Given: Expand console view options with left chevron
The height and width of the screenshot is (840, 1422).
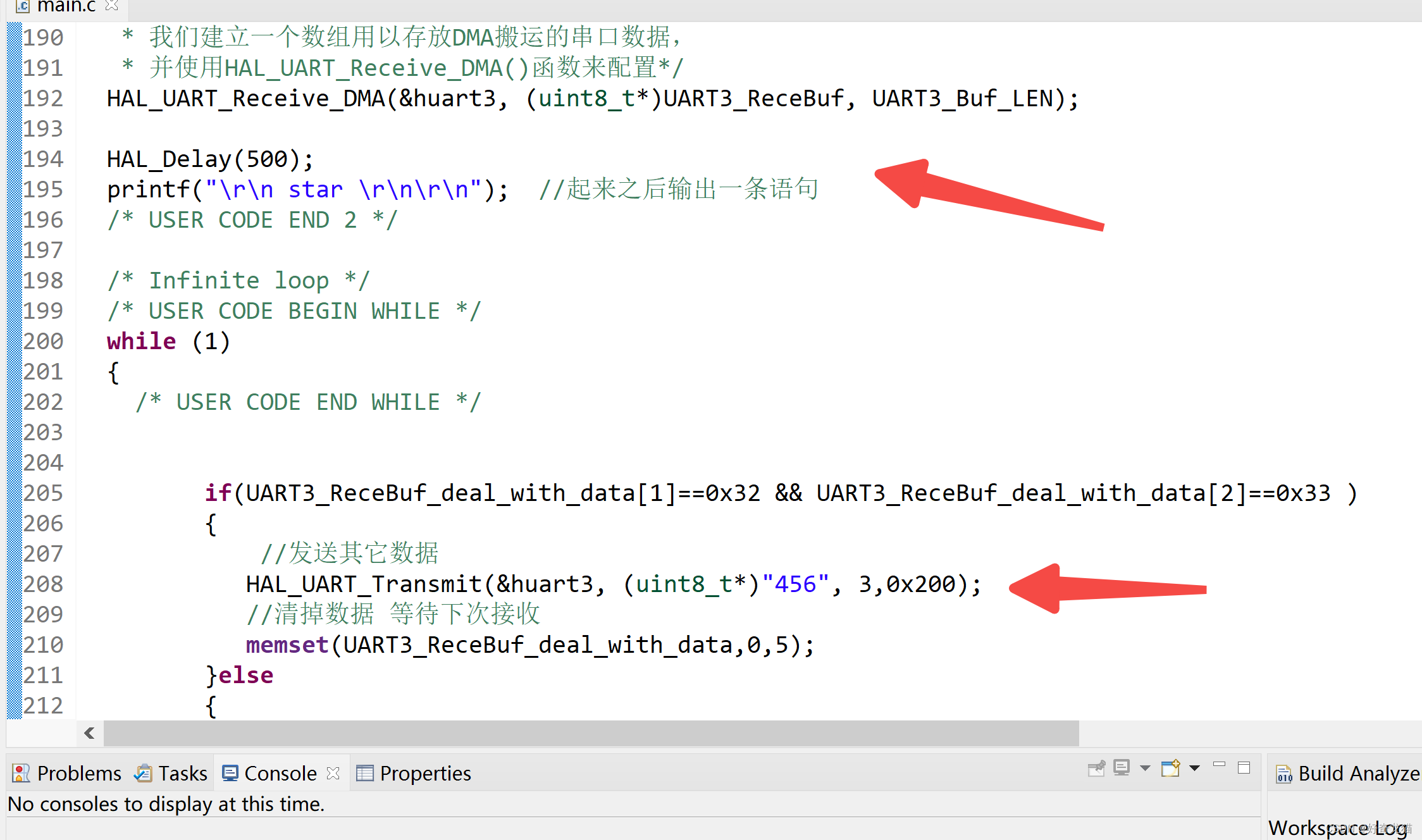Looking at the screenshot, I should (89, 734).
